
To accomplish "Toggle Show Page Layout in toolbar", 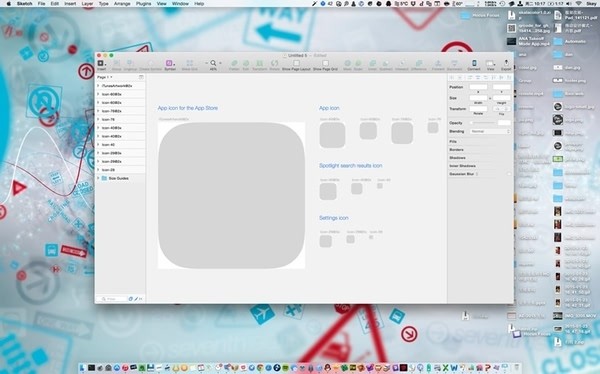I will coord(296,64).
